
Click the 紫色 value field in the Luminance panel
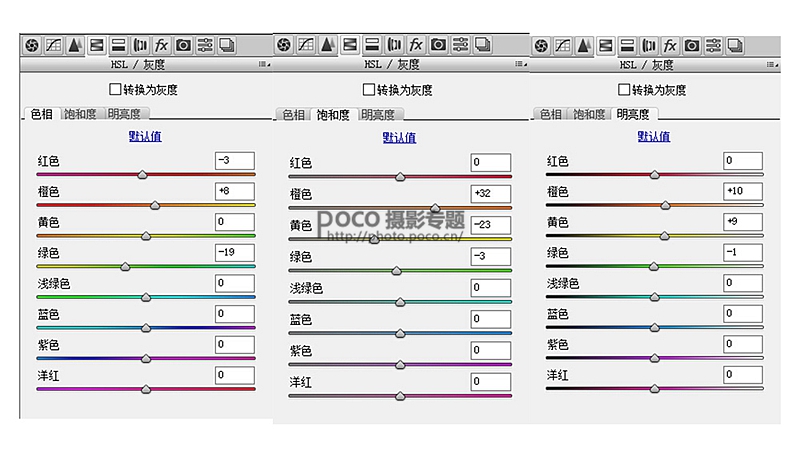743,344
